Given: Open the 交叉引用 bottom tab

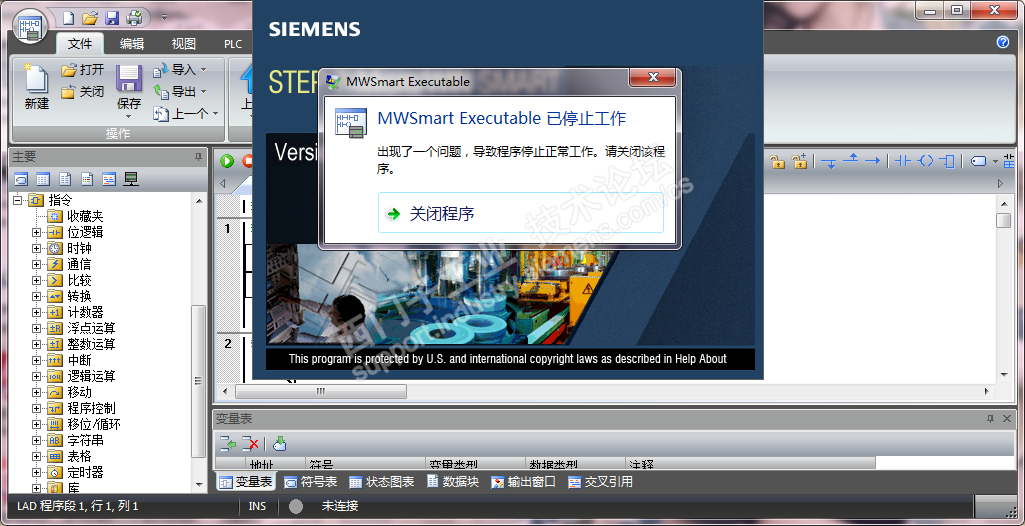Looking at the screenshot, I should point(600,482).
